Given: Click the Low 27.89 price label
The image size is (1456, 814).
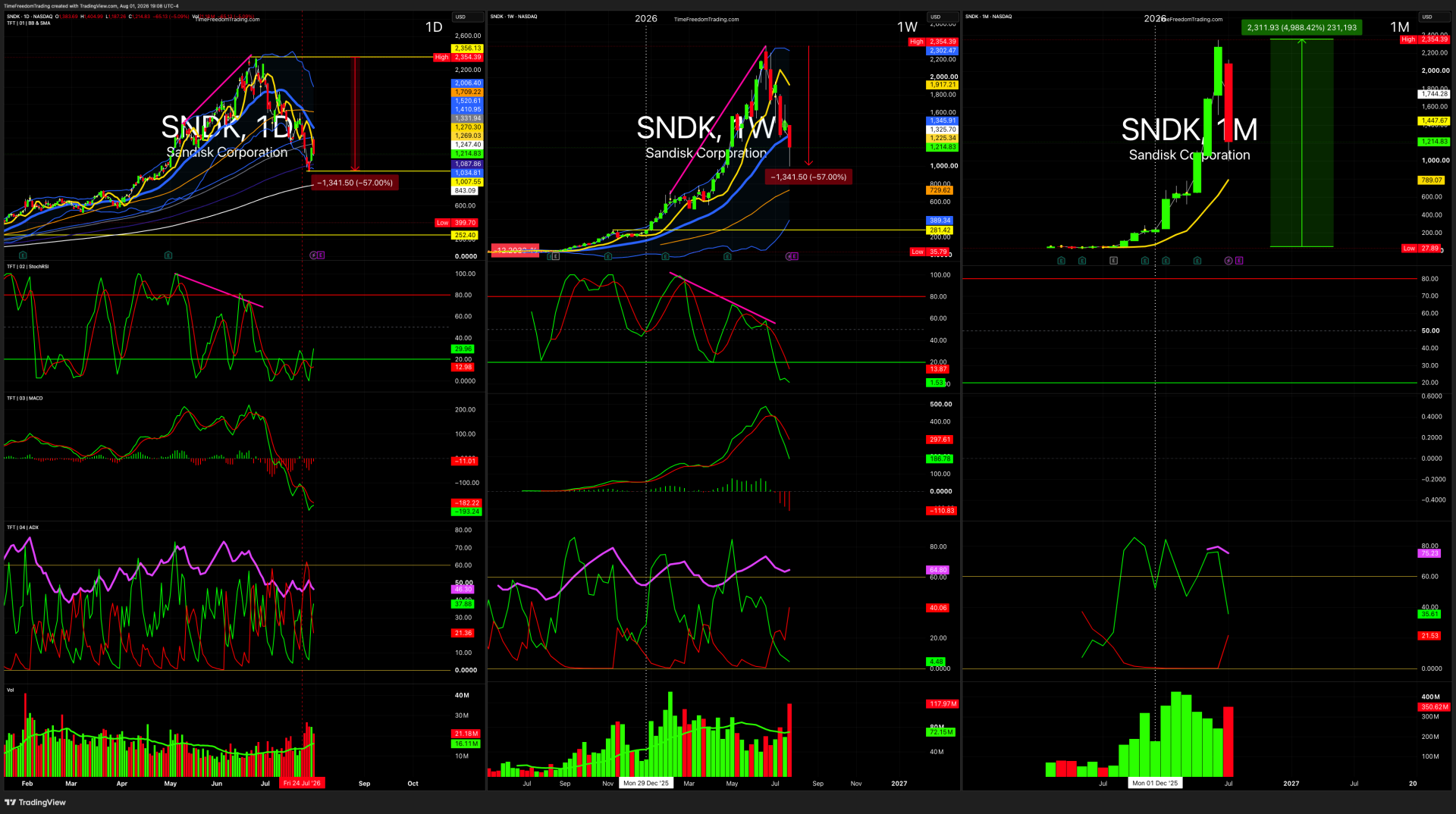Looking at the screenshot, I should click(1423, 248).
